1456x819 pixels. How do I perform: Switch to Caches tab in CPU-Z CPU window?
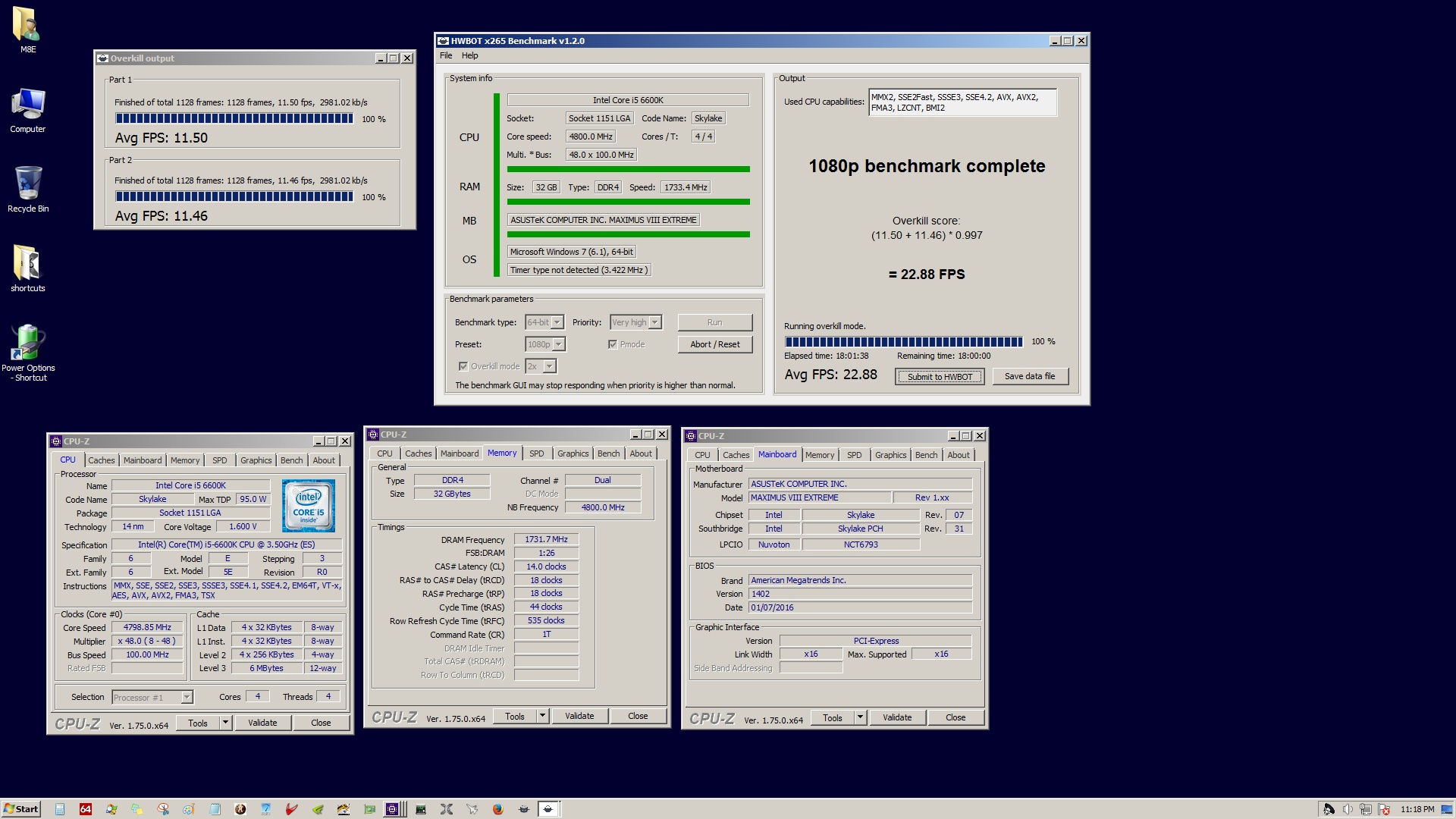[x=101, y=460]
